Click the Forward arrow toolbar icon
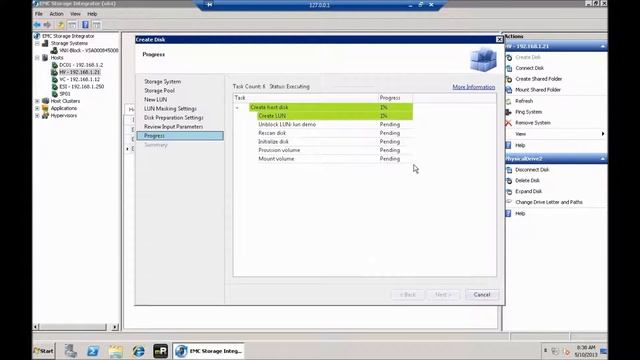640x360 pixels. pyautogui.click(x=47, y=25)
